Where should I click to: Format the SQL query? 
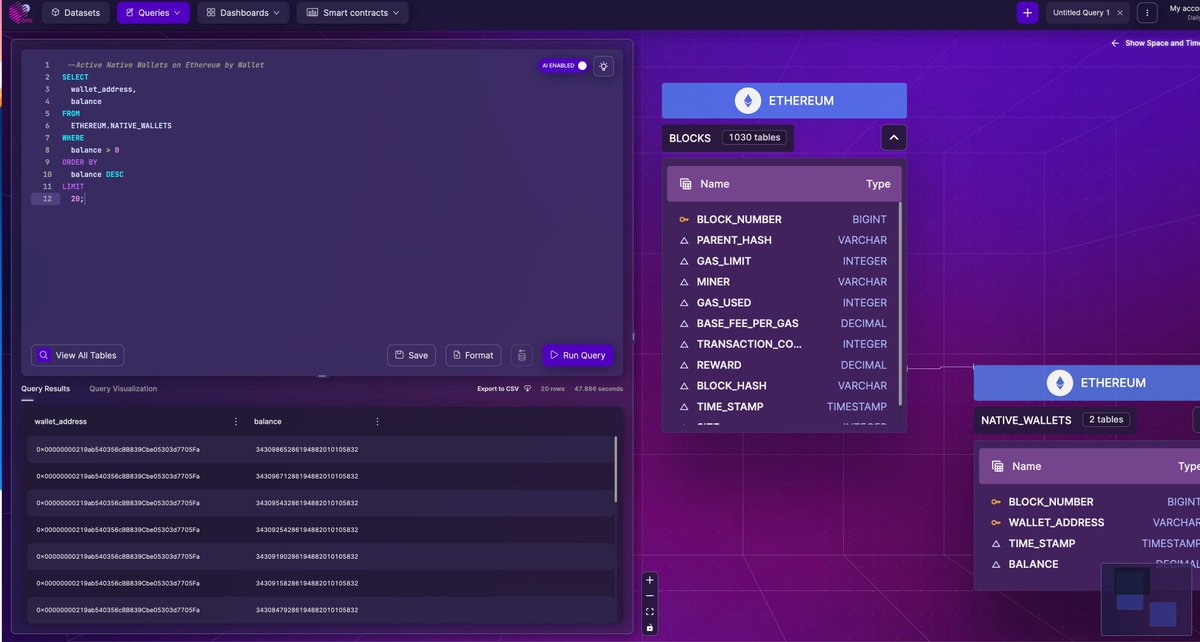pos(473,355)
